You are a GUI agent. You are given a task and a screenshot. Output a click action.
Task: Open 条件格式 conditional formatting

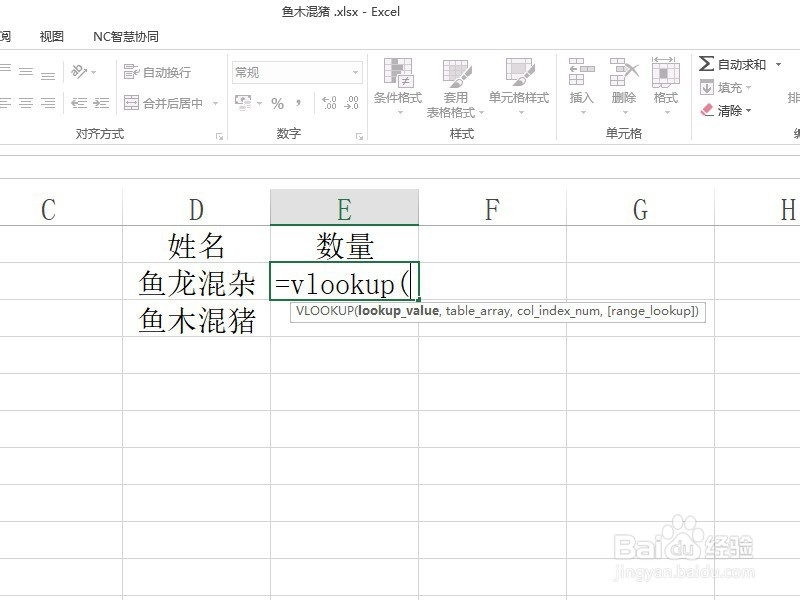click(x=398, y=86)
